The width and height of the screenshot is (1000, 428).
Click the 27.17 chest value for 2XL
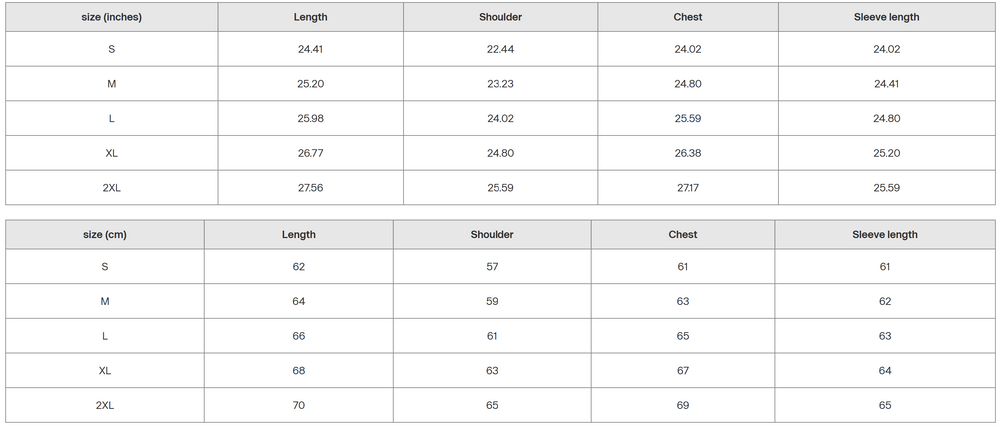coord(688,188)
